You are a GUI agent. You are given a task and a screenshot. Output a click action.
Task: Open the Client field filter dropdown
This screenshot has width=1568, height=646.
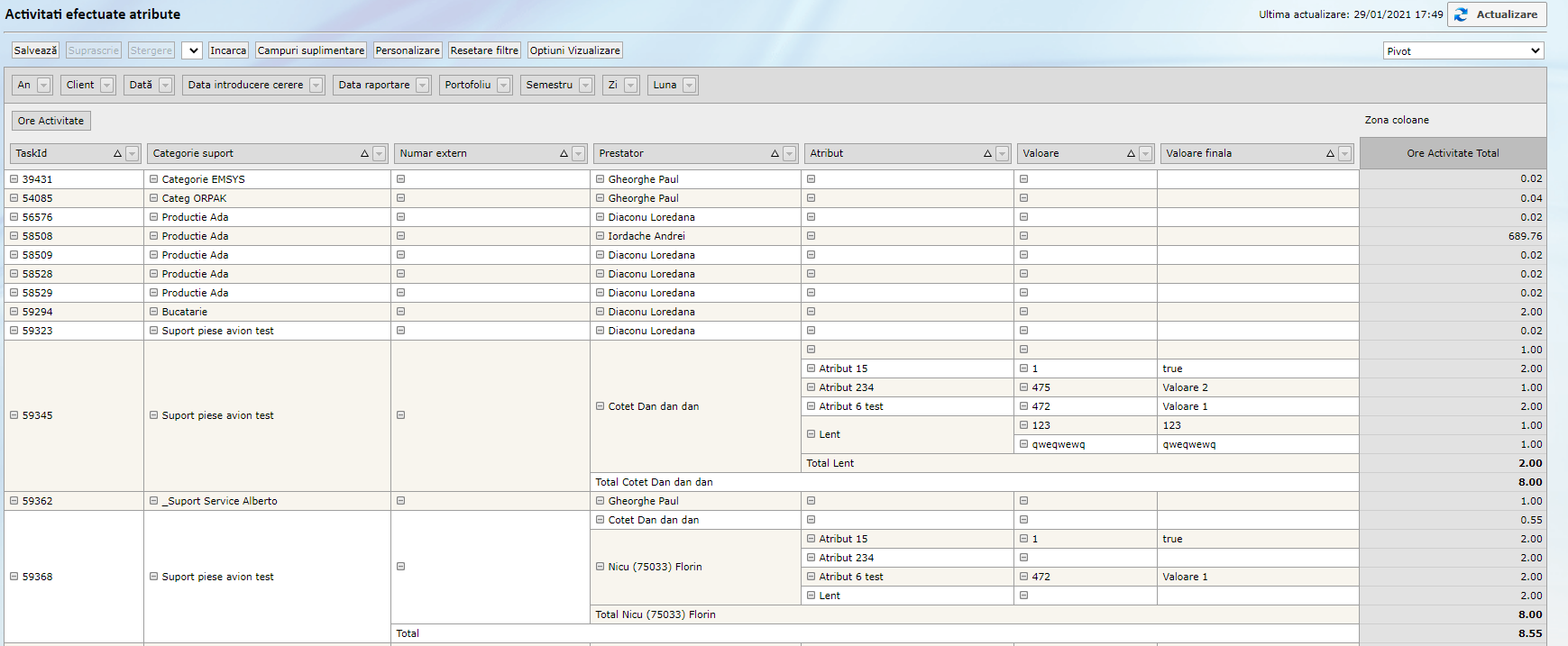(x=107, y=86)
